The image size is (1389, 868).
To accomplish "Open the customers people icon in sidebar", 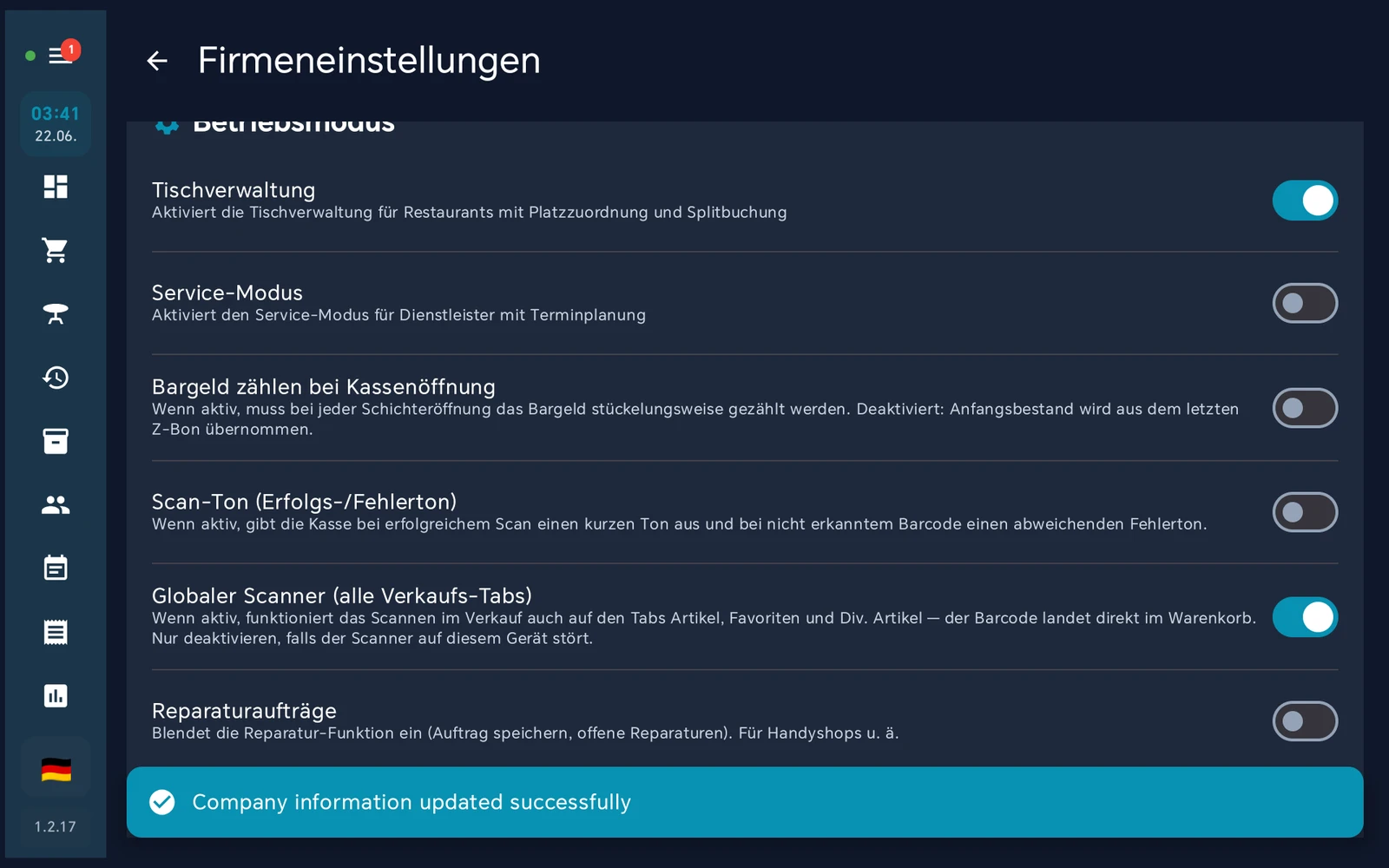I will (x=56, y=504).
